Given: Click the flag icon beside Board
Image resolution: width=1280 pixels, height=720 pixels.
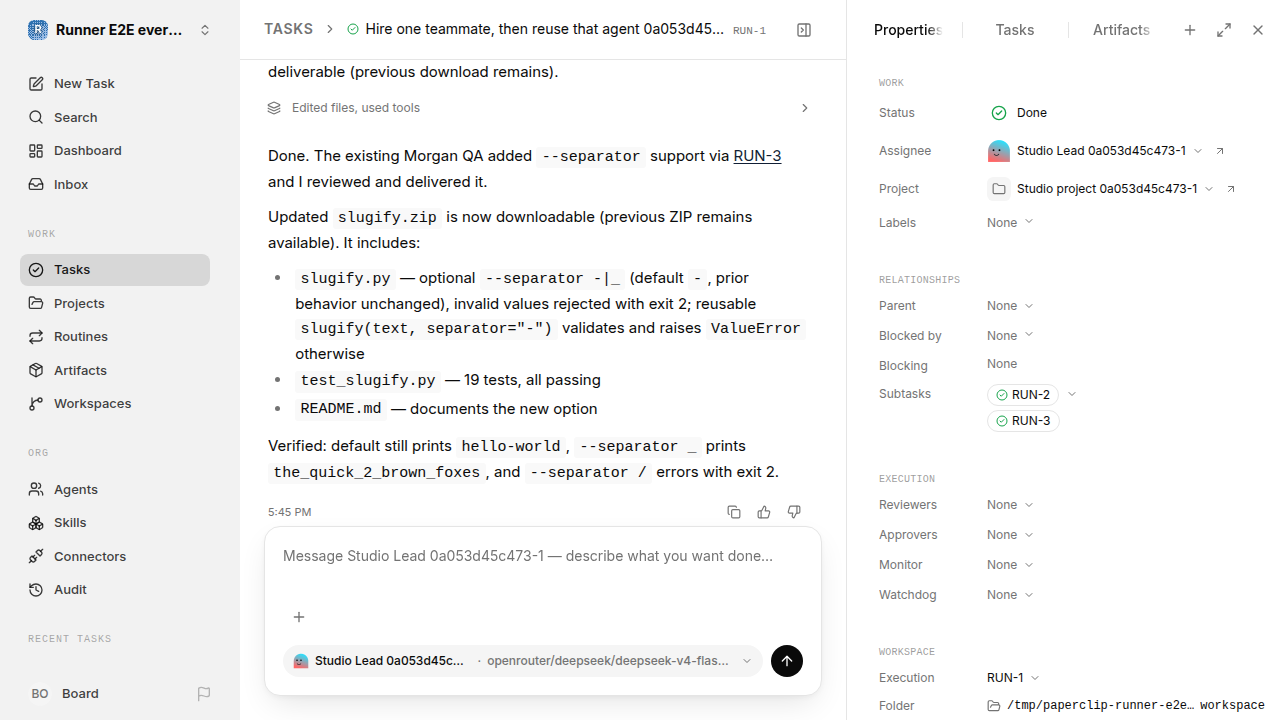Looking at the screenshot, I should click(x=204, y=694).
